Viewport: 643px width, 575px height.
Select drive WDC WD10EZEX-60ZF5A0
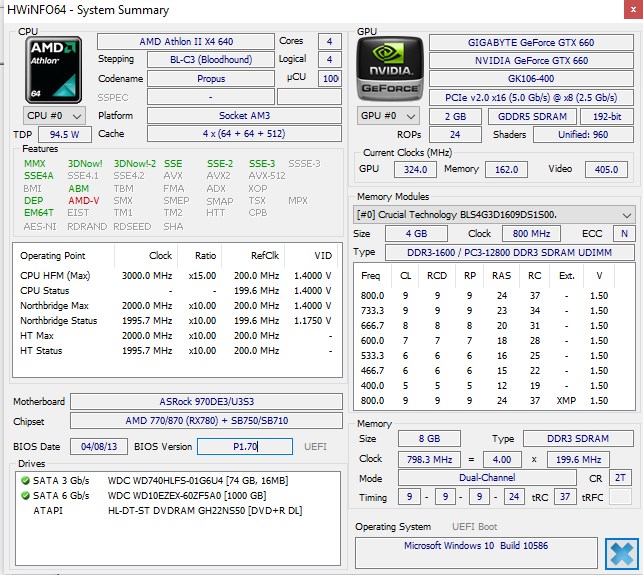[x=187, y=496]
